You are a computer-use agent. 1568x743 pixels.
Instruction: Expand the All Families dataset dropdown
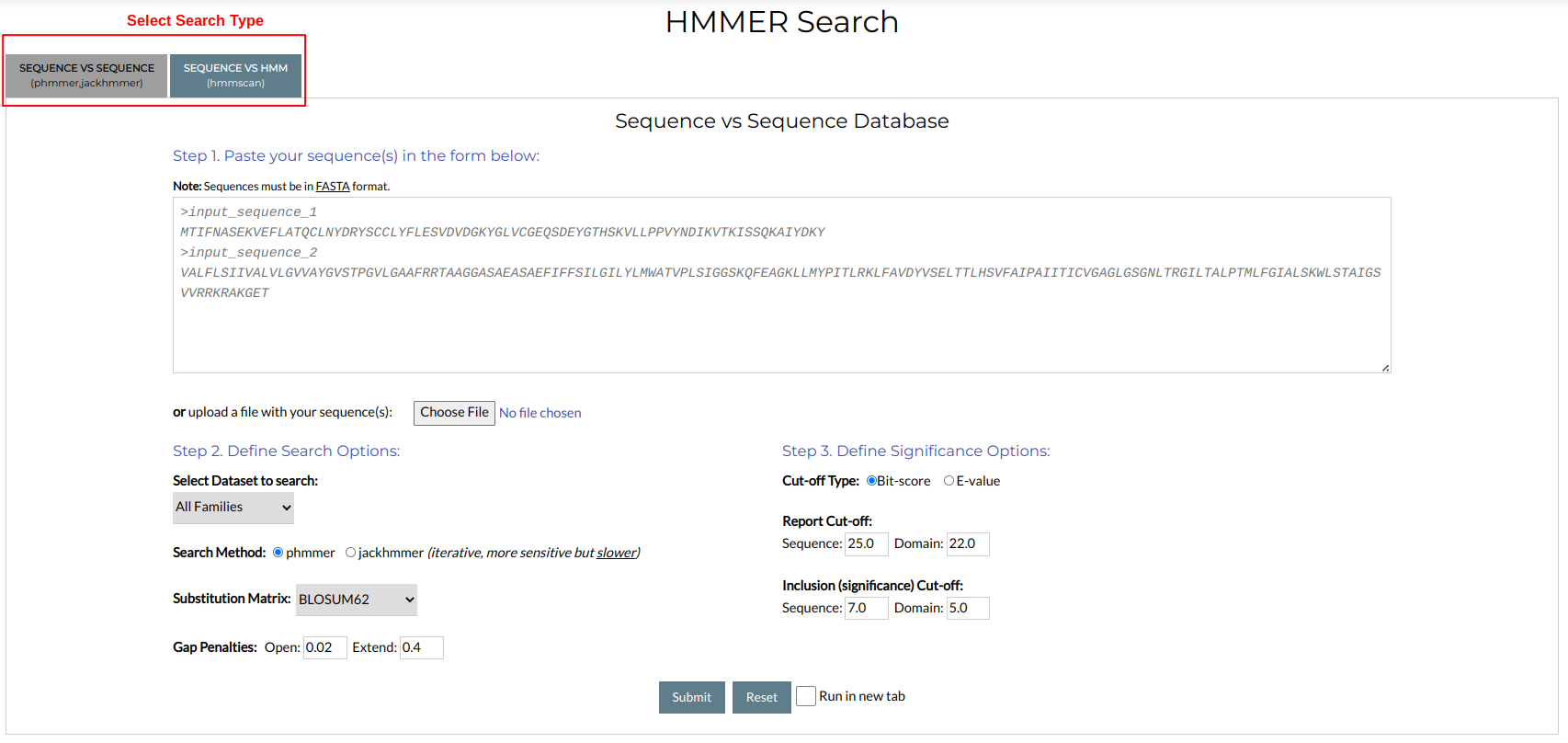pos(233,508)
